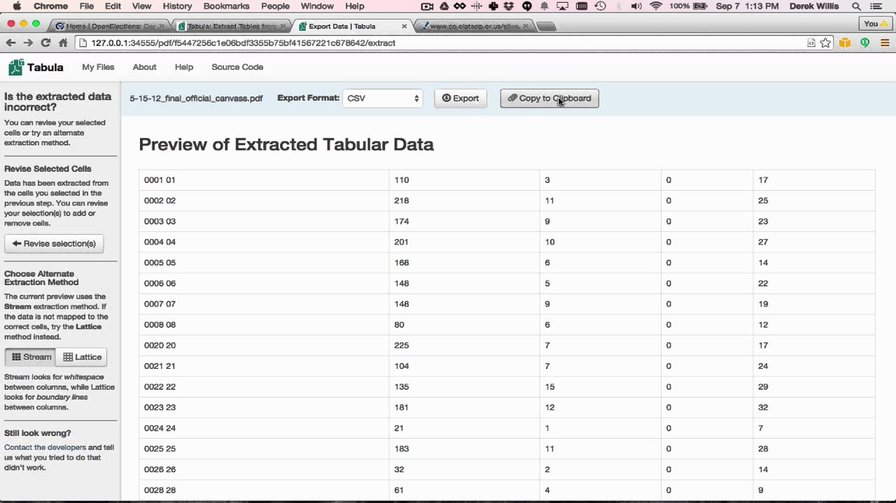Open My Files link
Screen dimensions: 896x503
tap(98, 67)
